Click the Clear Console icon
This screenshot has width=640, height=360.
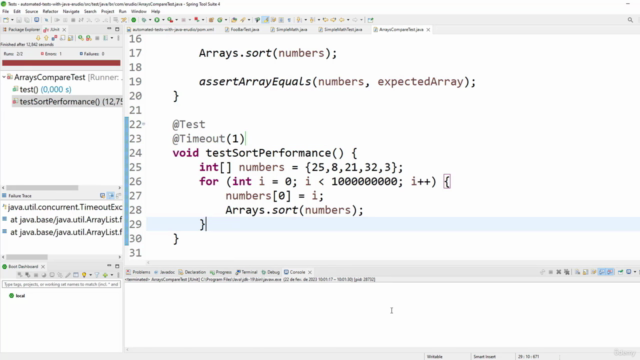pyautogui.click(x=577, y=272)
